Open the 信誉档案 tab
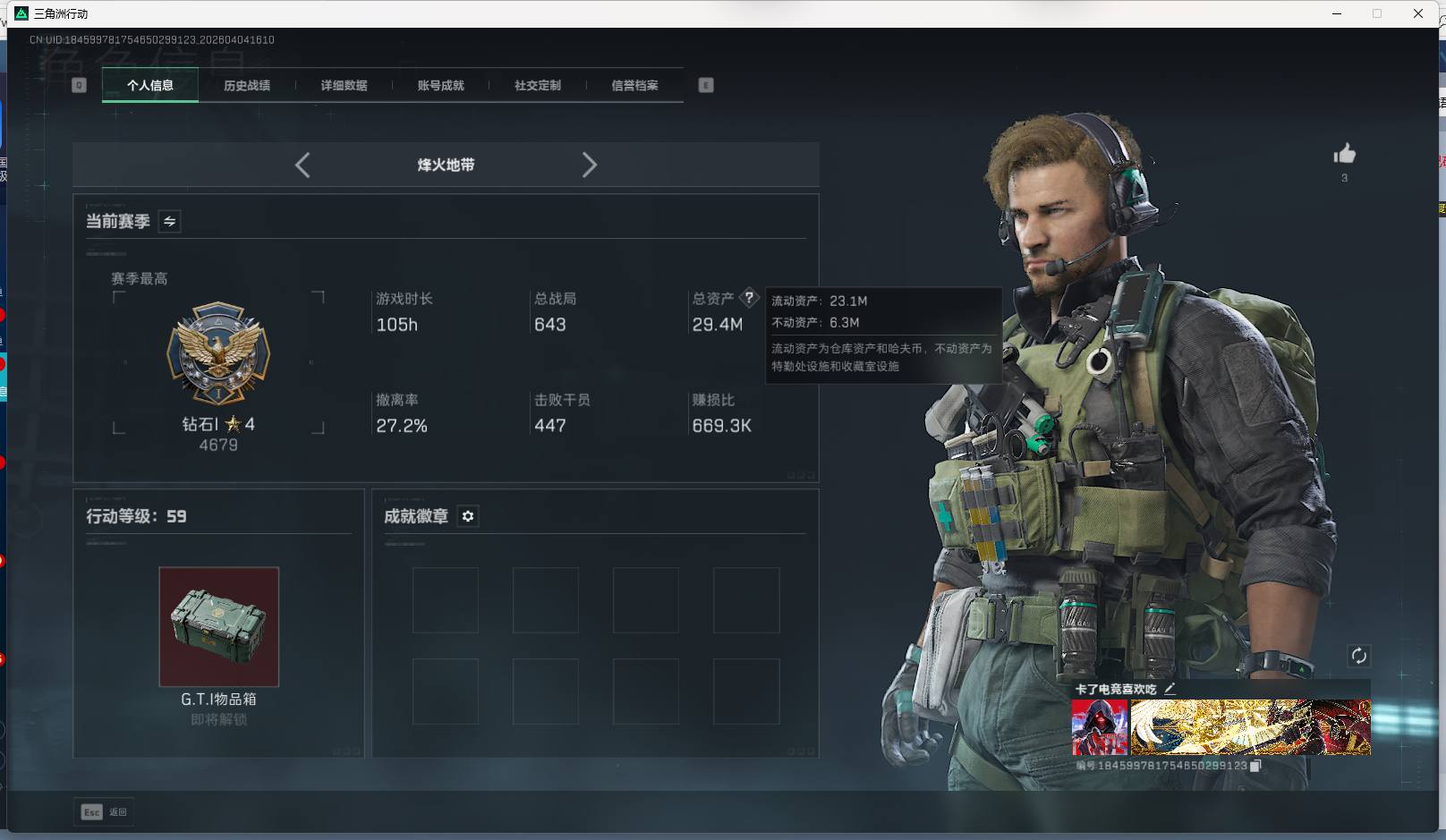The width and height of the screenshot is (1446, 840). click(634, 85)
